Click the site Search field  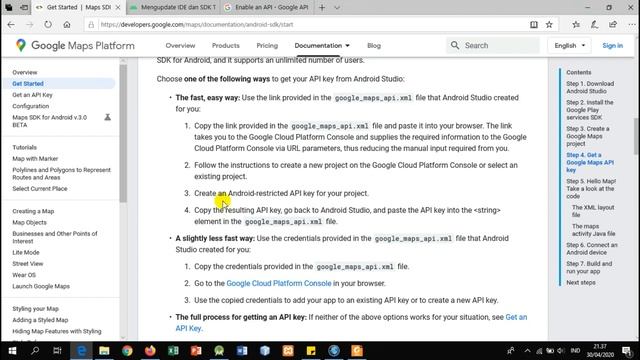pos(493,45)
